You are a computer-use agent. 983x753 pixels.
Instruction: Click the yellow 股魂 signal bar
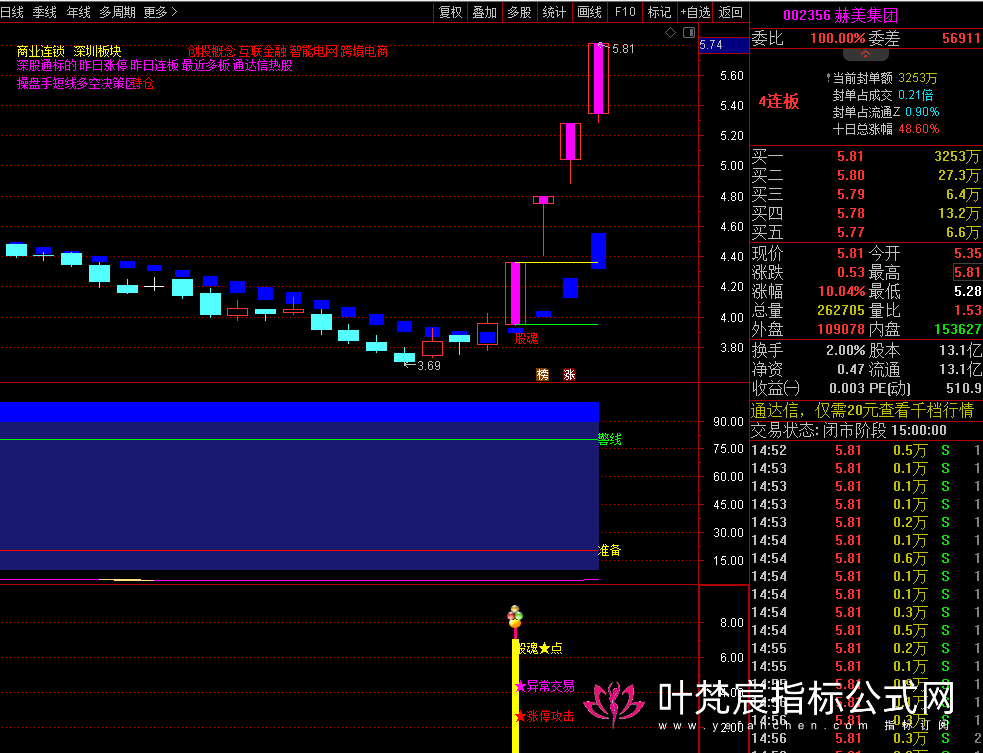point(515,696)
